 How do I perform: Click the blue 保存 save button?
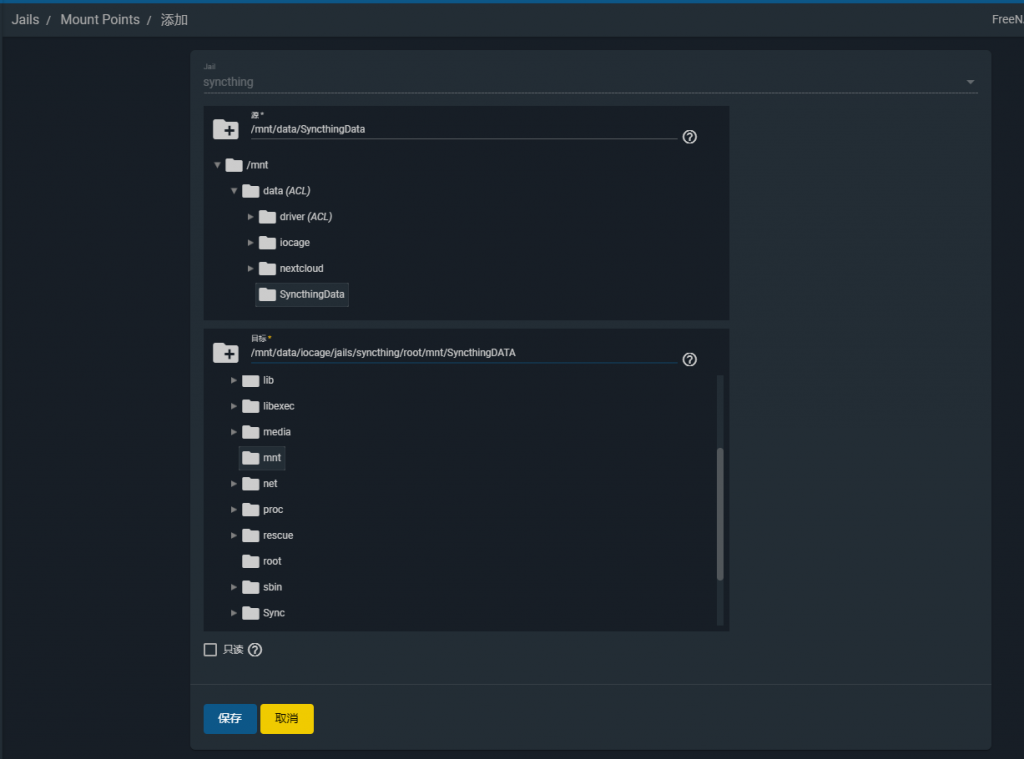[x=230, y=719]
